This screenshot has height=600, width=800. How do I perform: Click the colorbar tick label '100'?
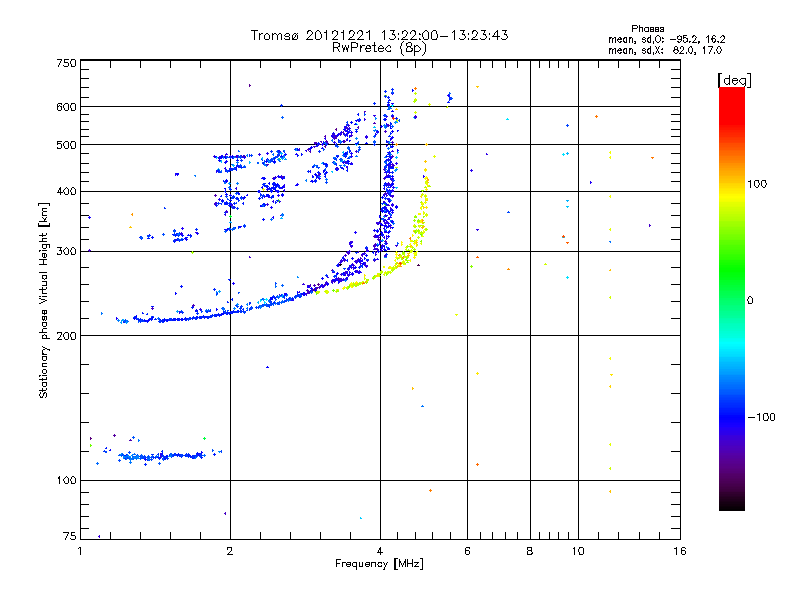pyautogui.click(x=757, y=184)
